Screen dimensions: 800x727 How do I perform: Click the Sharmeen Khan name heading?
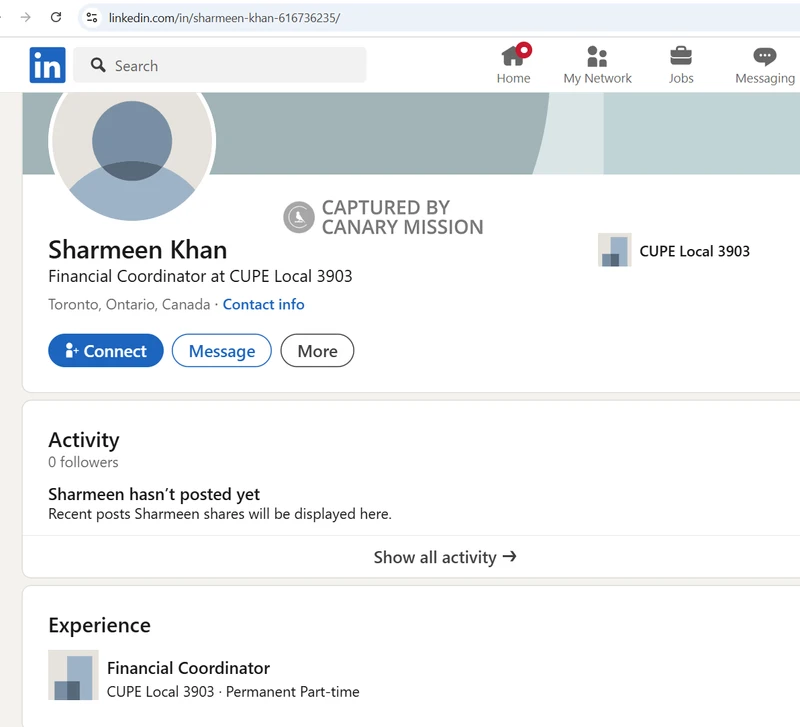(138, 250)
